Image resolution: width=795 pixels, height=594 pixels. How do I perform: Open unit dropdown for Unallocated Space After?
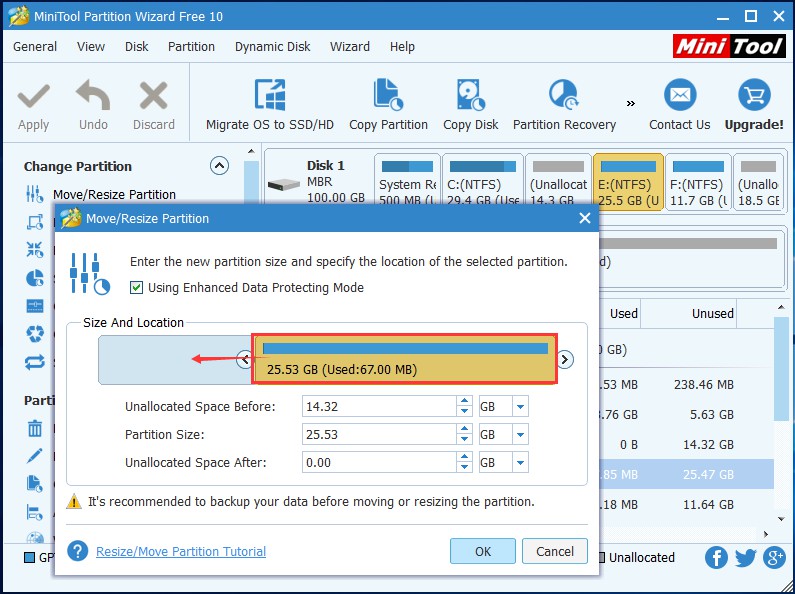pyautogui.click(x=520, y=462)
